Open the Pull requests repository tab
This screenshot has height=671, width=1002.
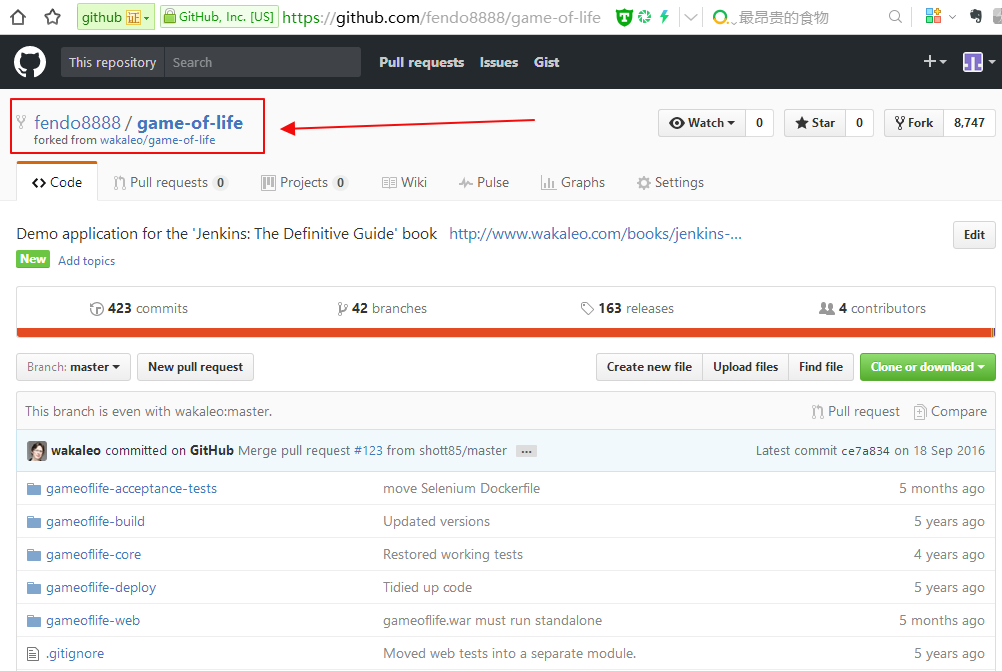170,183
